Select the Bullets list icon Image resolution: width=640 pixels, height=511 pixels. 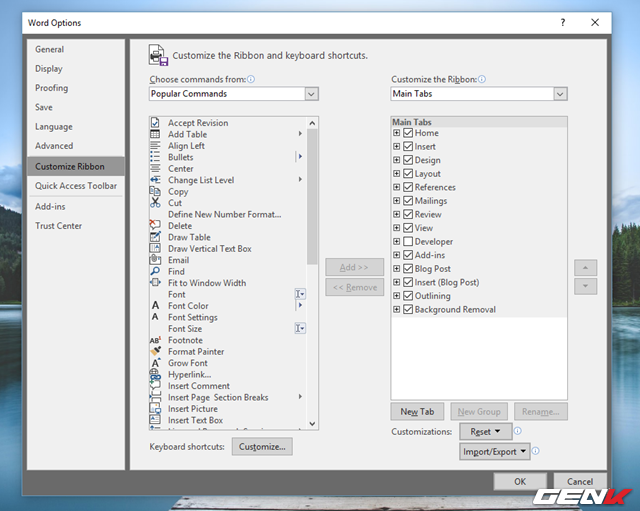155,157
